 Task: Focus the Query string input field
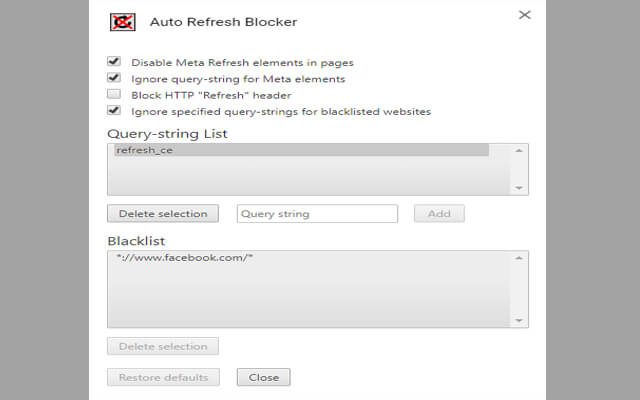[317, 213]
